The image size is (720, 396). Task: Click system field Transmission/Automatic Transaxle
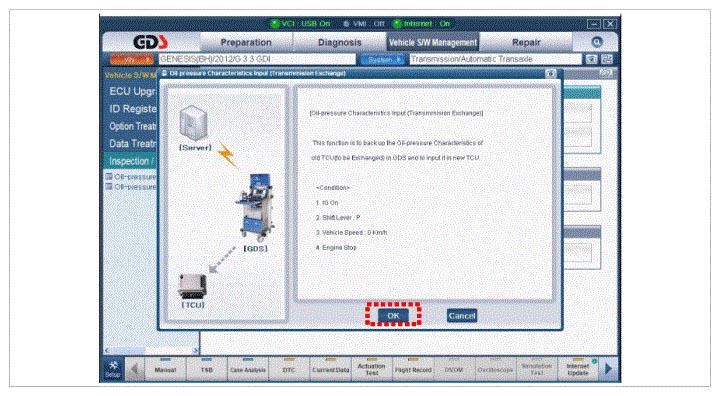click(495, 59)
